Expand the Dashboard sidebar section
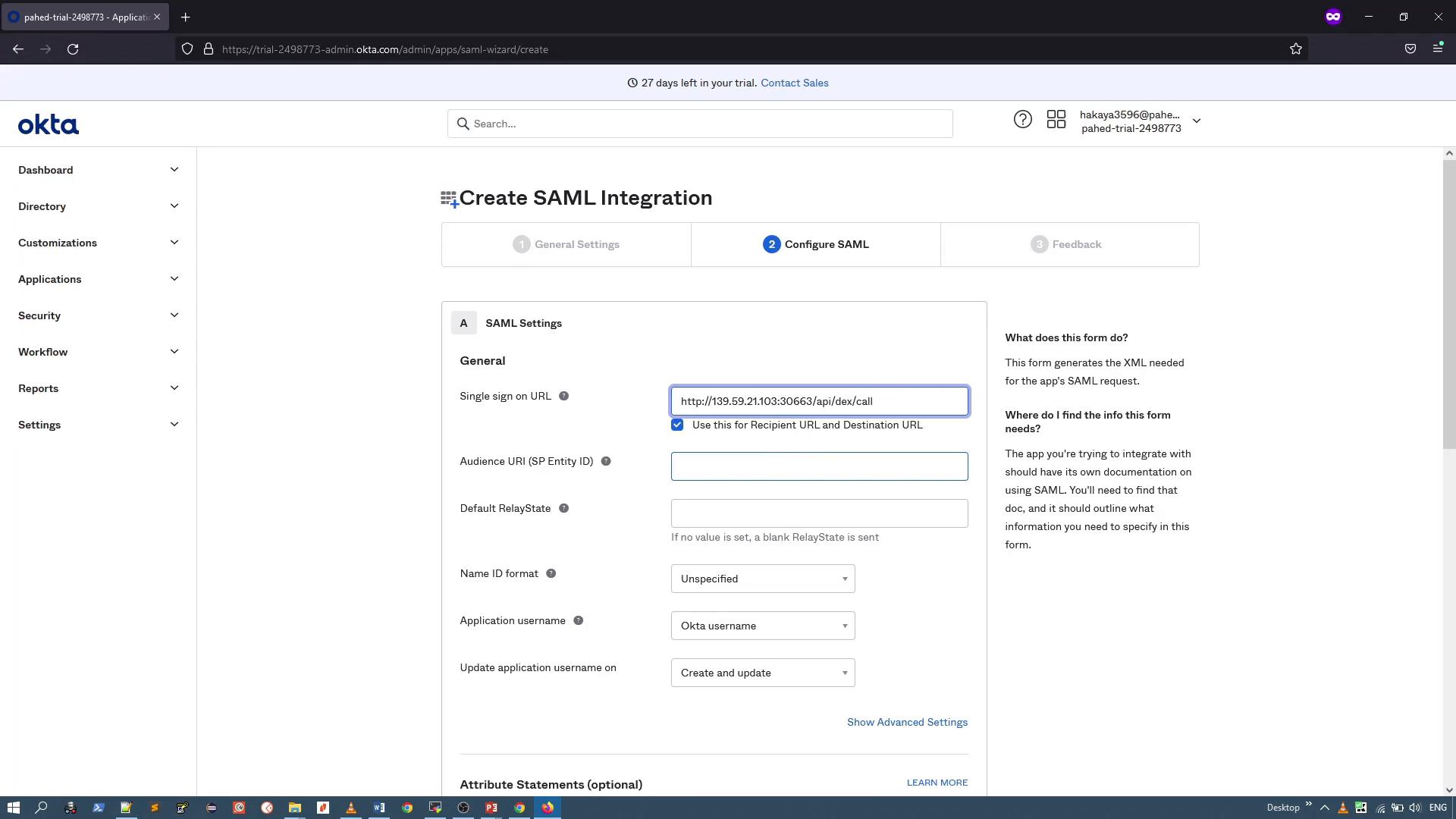Image resolution: width=1456 pixels, height=819 pixels. coord(98,170)
